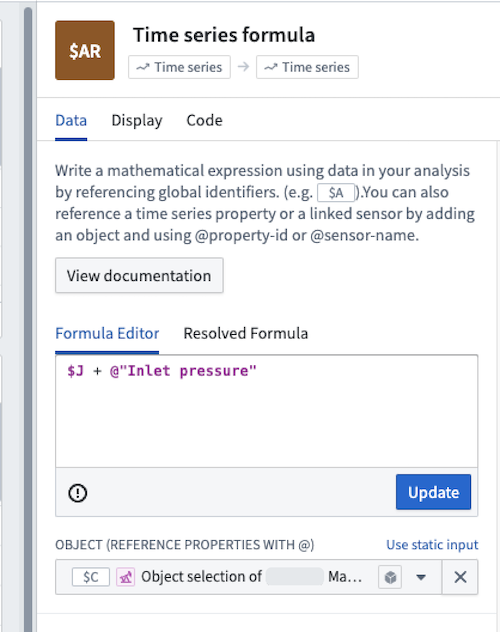Click the arrow between Time series chips
The width and height of the screenshot is (500, 632).
[243, 67]
